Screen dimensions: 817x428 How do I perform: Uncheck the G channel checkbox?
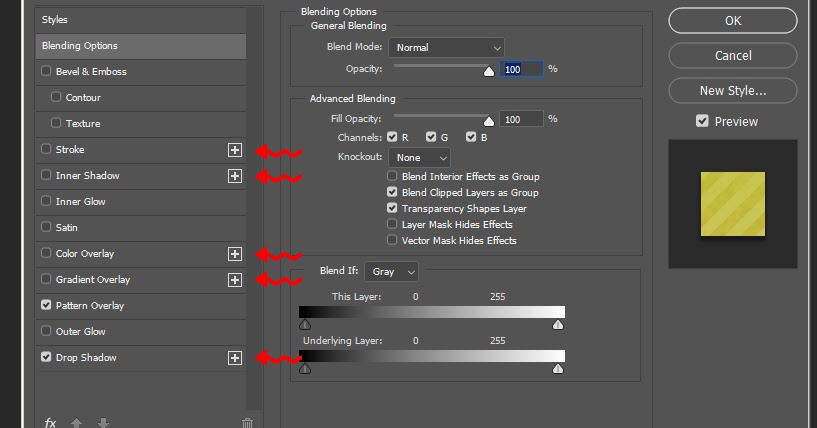point(430,137)
